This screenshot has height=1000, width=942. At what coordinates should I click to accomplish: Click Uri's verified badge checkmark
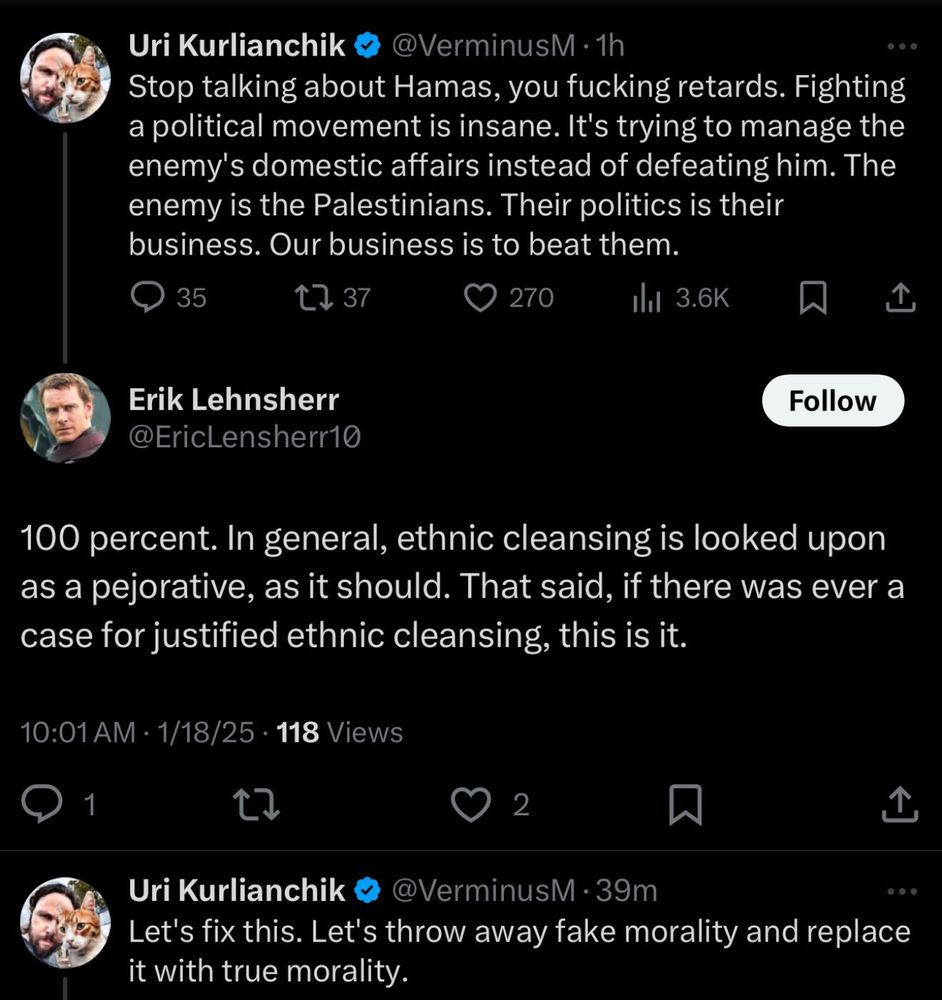click(368, 44)
